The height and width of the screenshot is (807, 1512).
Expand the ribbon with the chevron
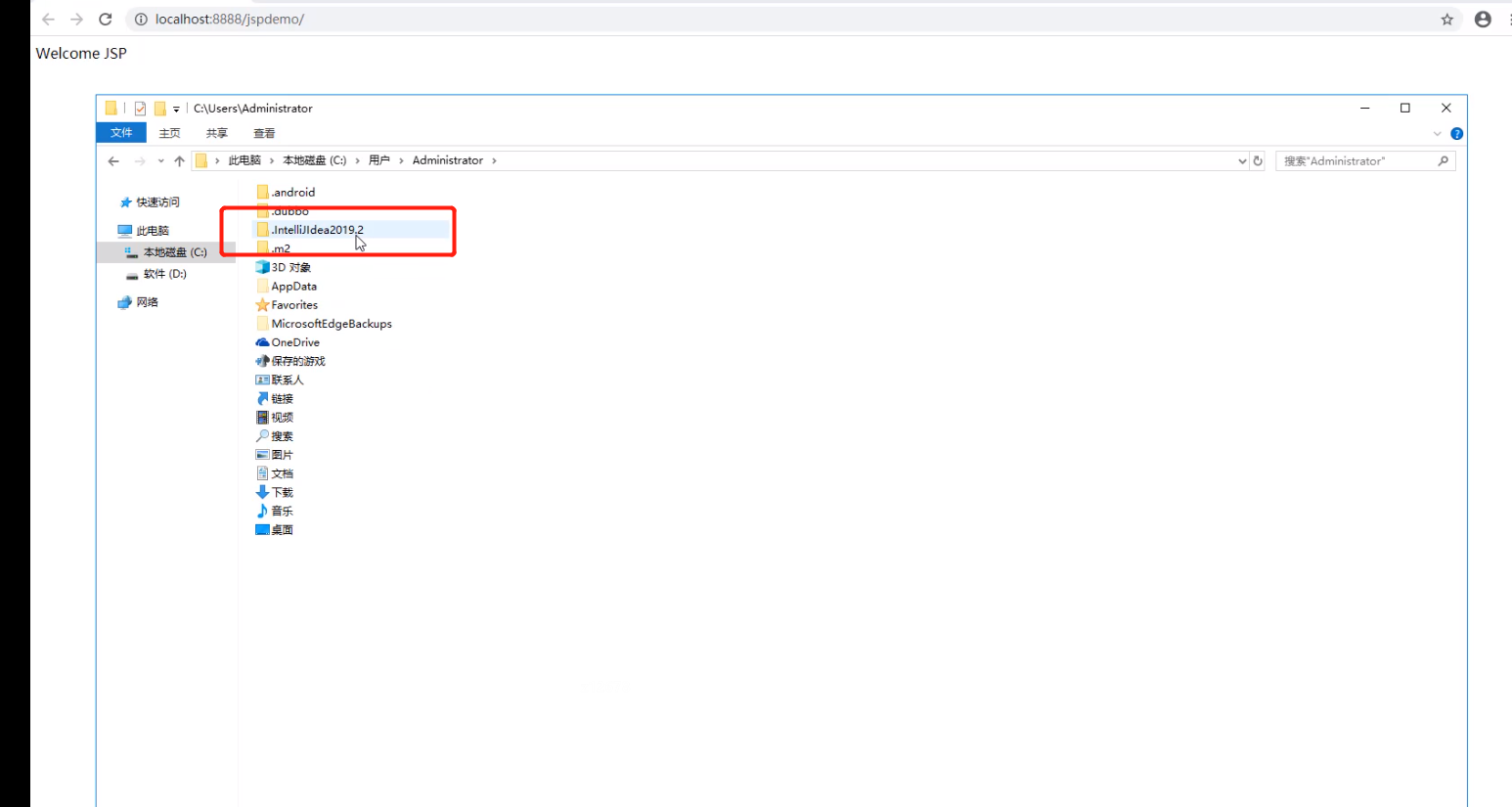pyautogui.click(x=1437, y=134)
